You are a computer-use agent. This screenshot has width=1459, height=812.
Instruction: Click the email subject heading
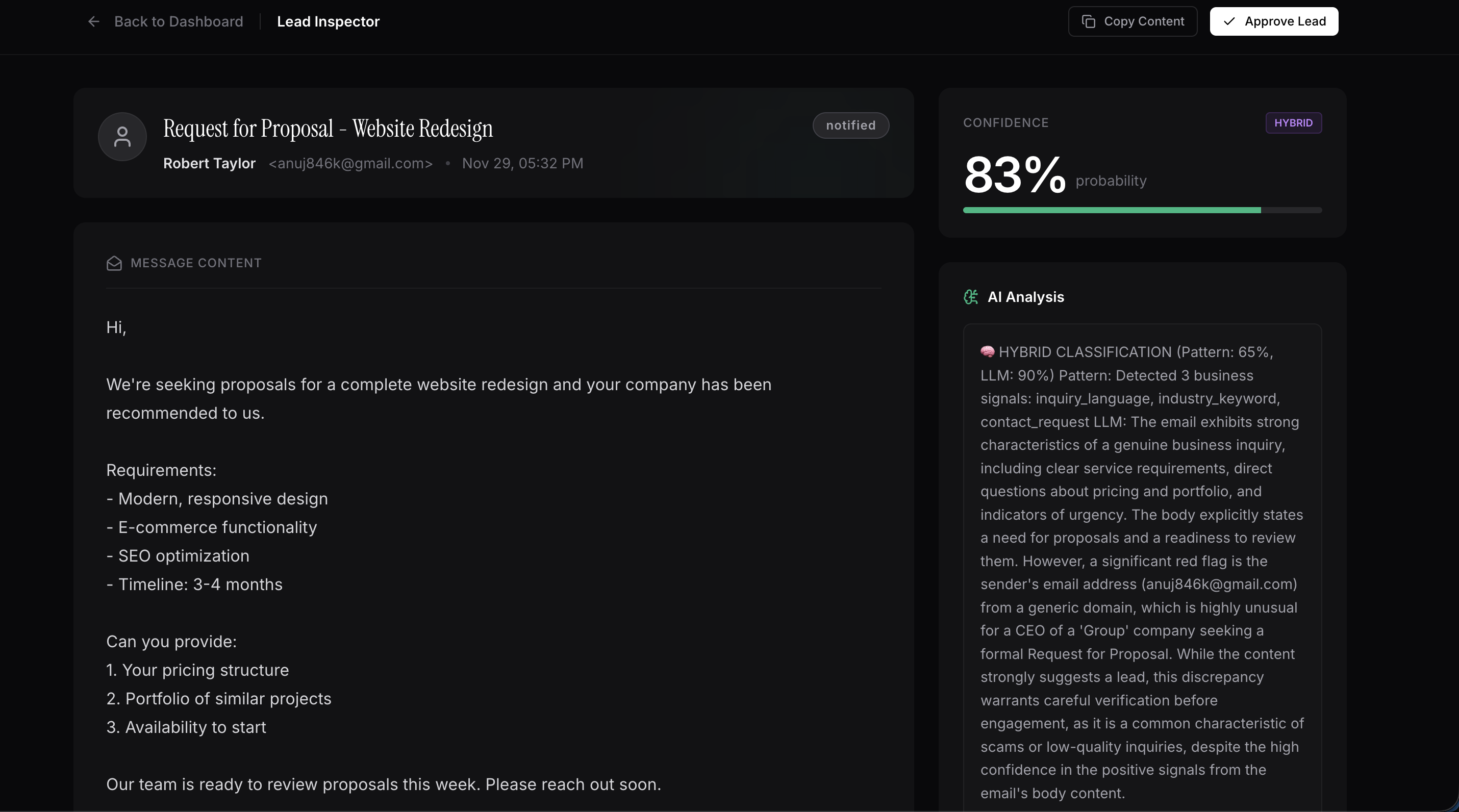point(328,129)
